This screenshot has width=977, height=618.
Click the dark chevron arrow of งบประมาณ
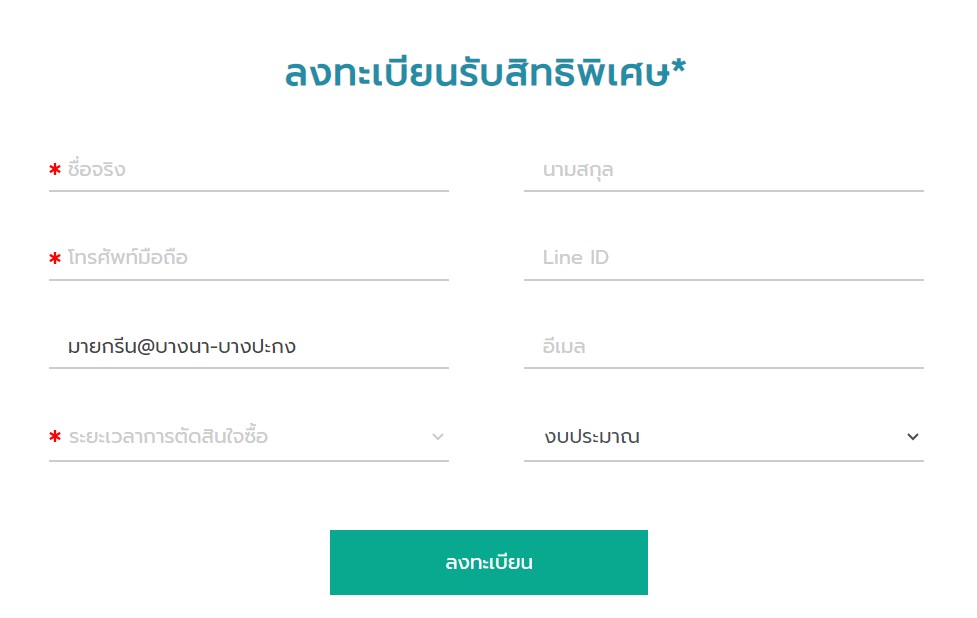(x=912, y=437)
